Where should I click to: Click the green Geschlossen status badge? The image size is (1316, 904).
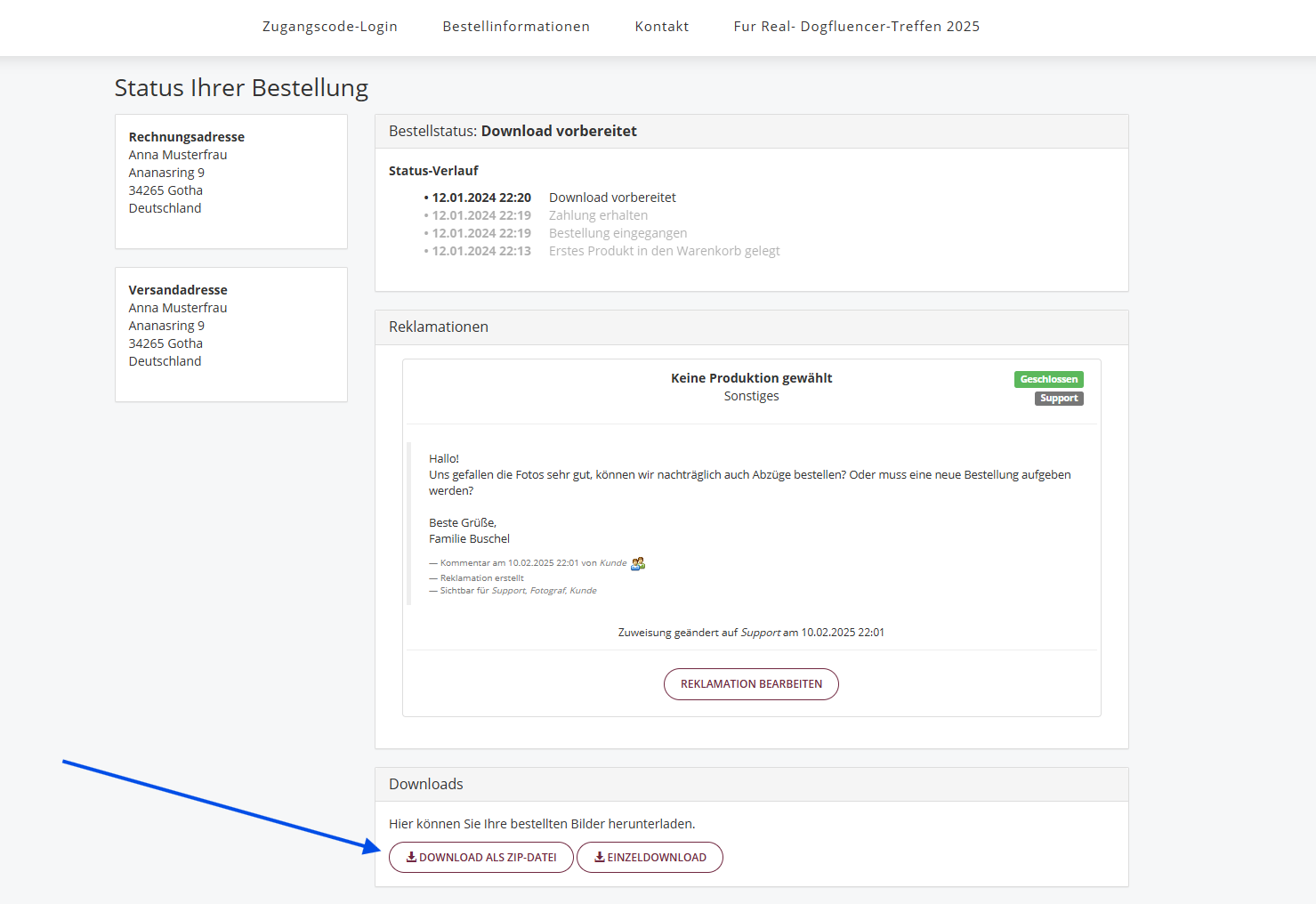1049,379
